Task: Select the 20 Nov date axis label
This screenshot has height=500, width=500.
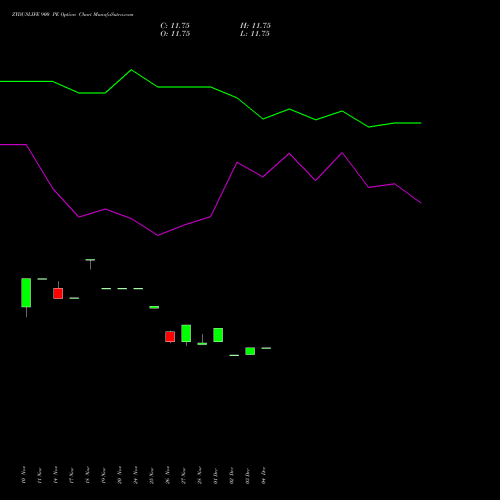Action: [x=119, y=475]
